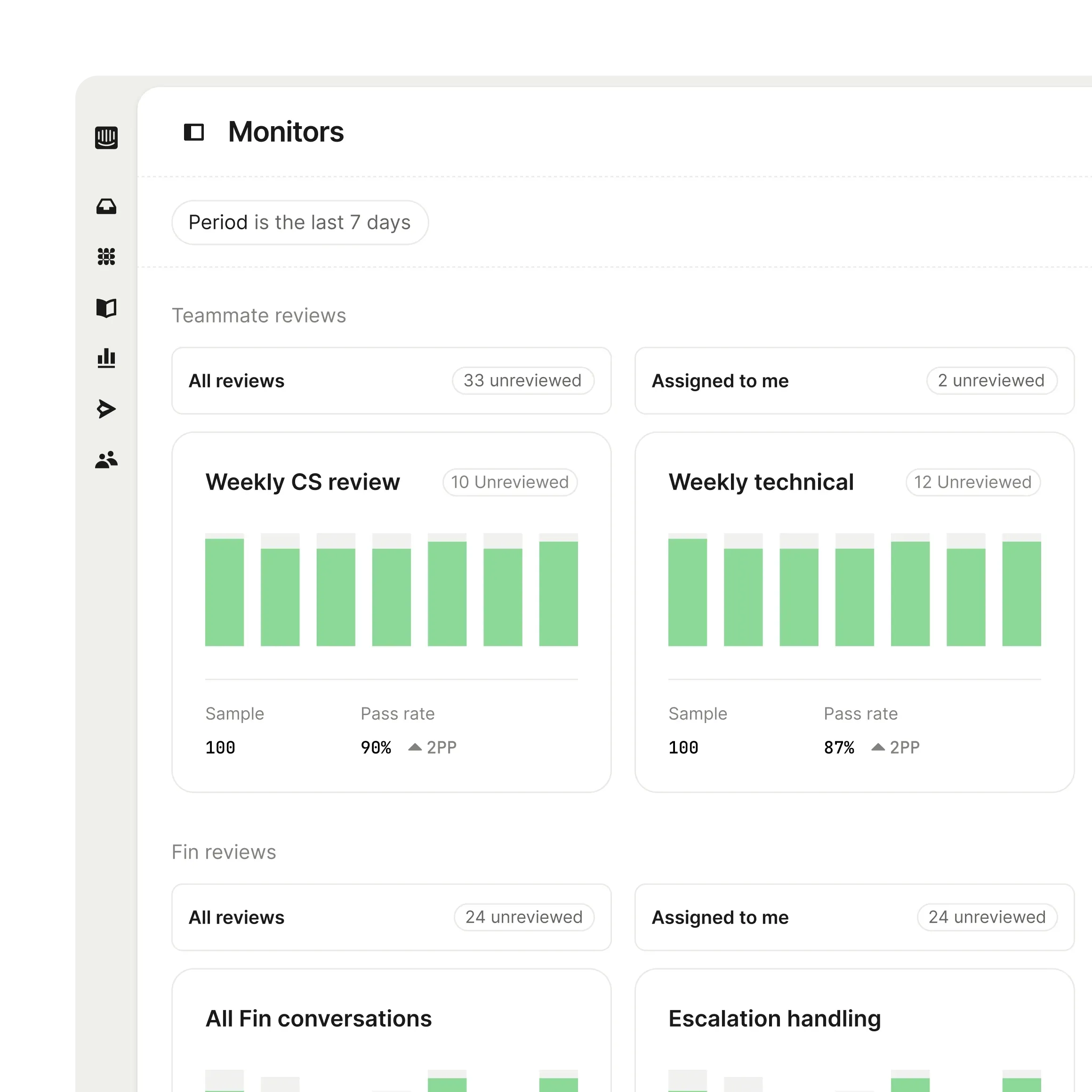Click the 87% pass rate value
The height and width of the screenshot is (1092, 1092).
coord(839,748)
